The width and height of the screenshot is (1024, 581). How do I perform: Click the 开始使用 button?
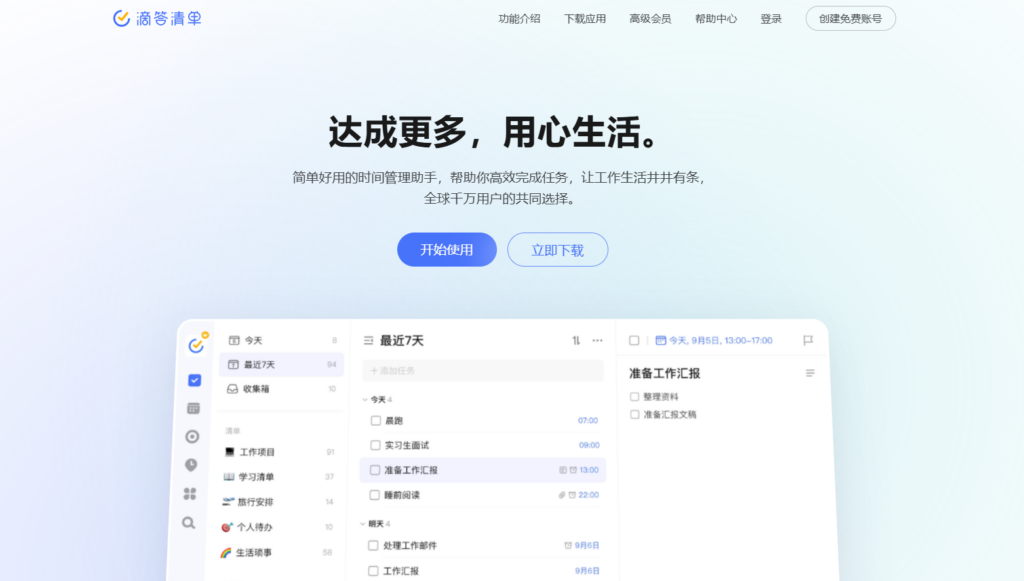click(x=446, y=249)
